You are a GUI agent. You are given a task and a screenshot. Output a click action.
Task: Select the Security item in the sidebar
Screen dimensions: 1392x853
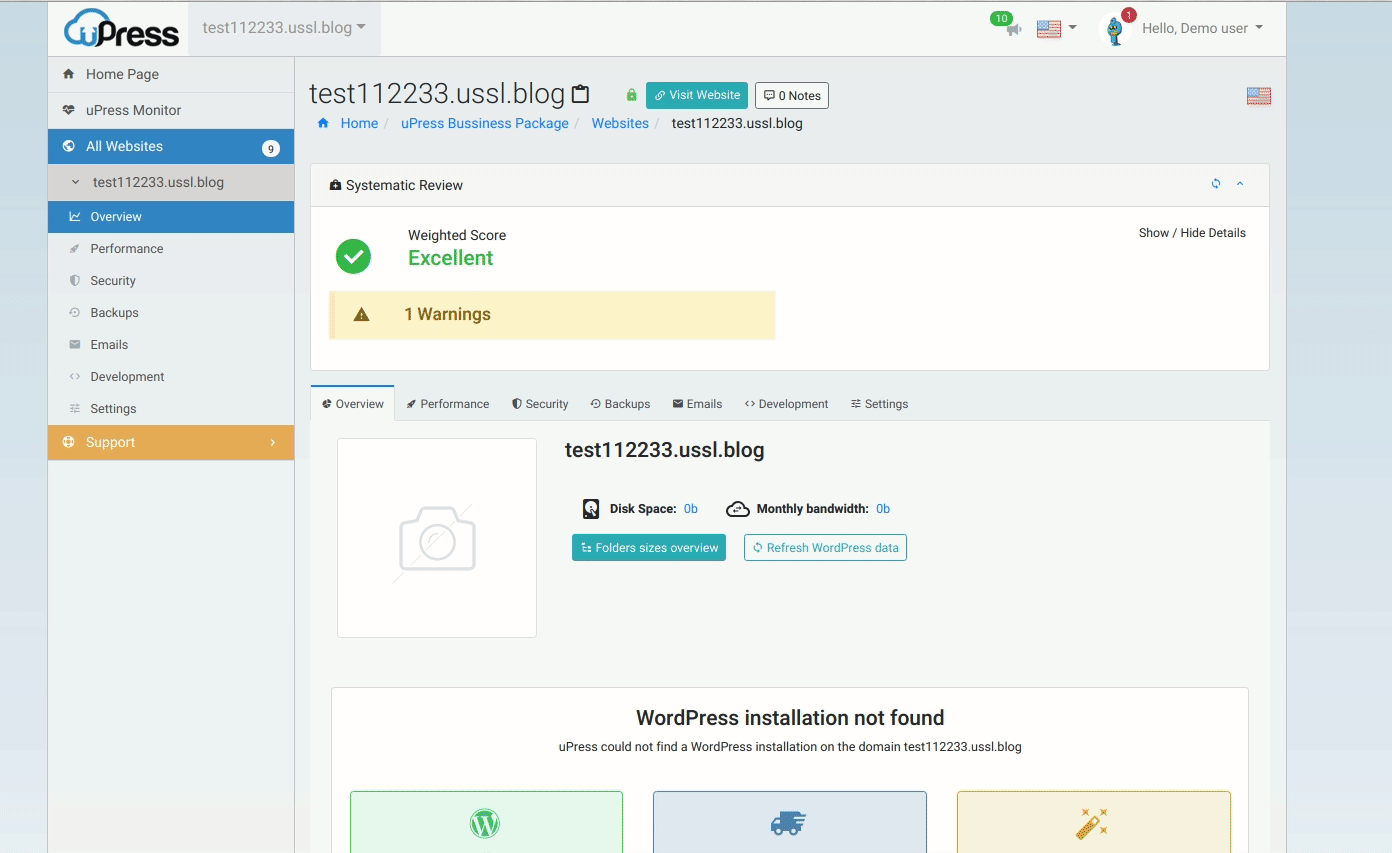pos(110,280)
